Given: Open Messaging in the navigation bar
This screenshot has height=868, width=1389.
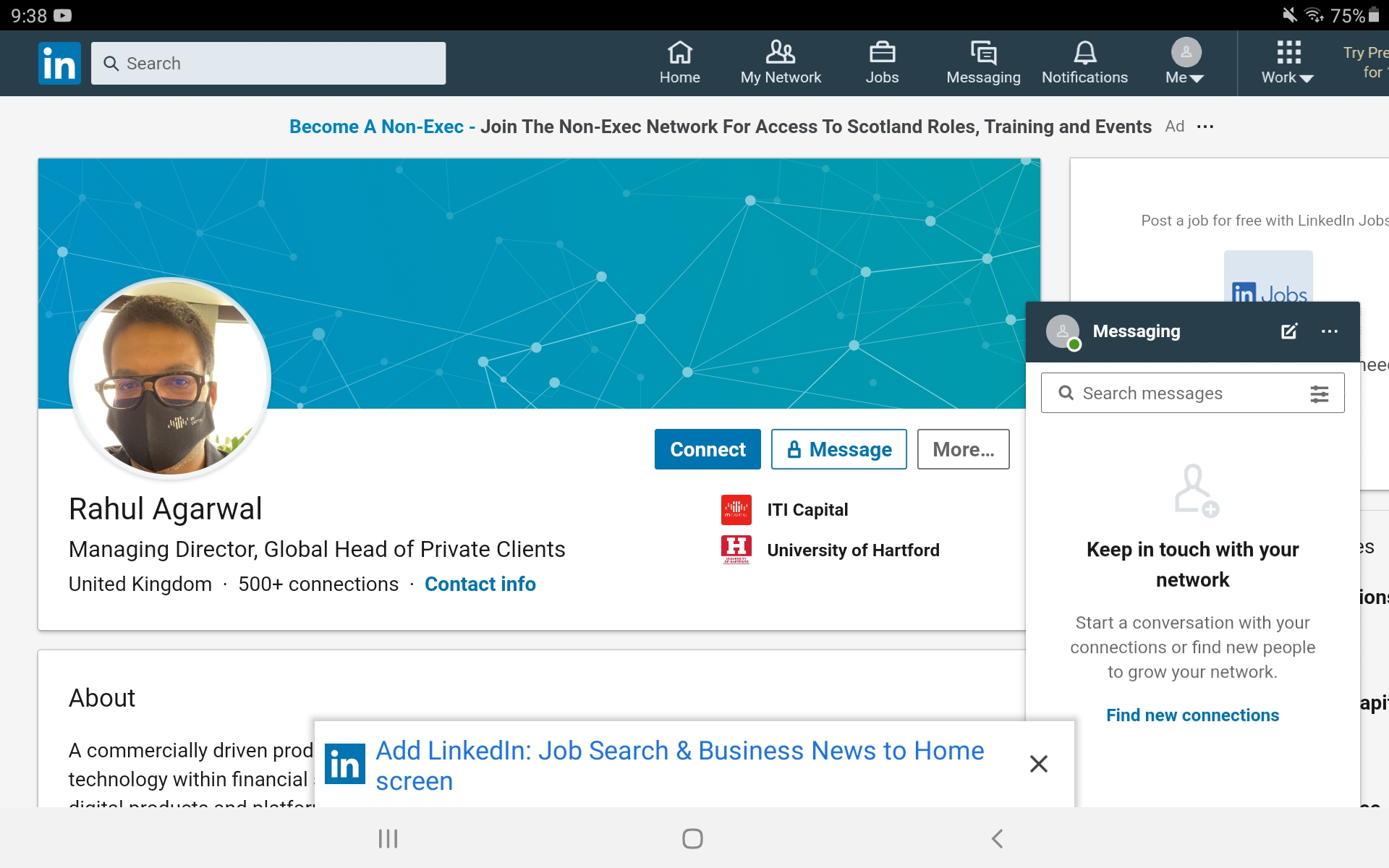Looking at the screenshot, I should pos(983,63).
